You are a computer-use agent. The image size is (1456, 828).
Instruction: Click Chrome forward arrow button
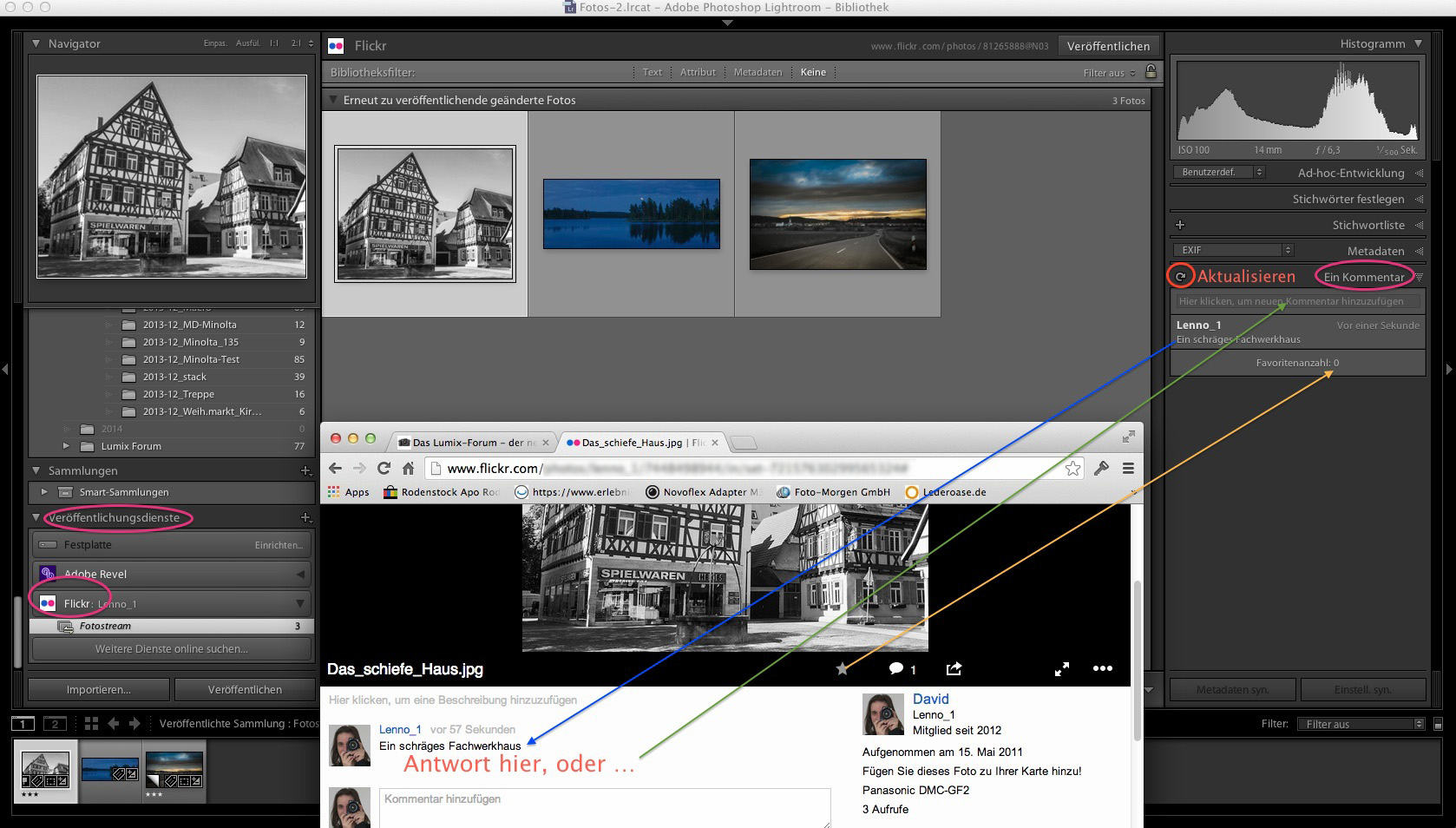coord(359,468)
